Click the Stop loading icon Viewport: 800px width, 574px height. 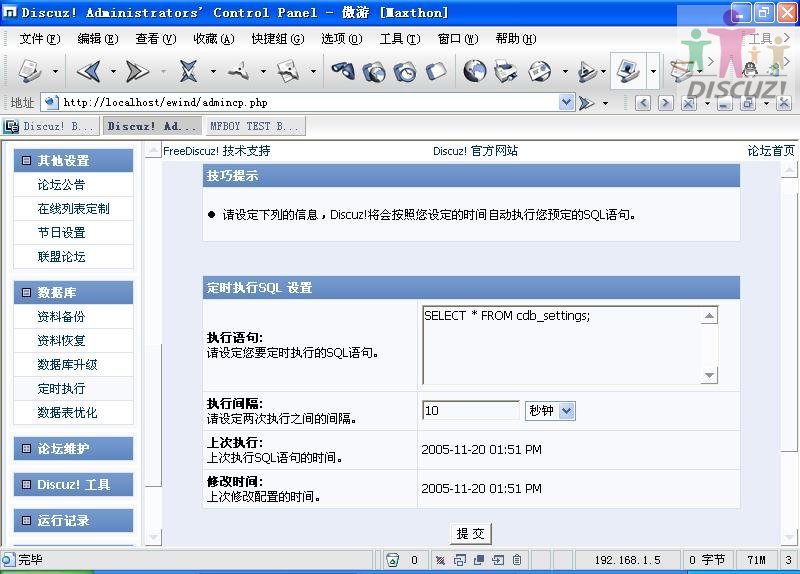[x=188, y=71]
